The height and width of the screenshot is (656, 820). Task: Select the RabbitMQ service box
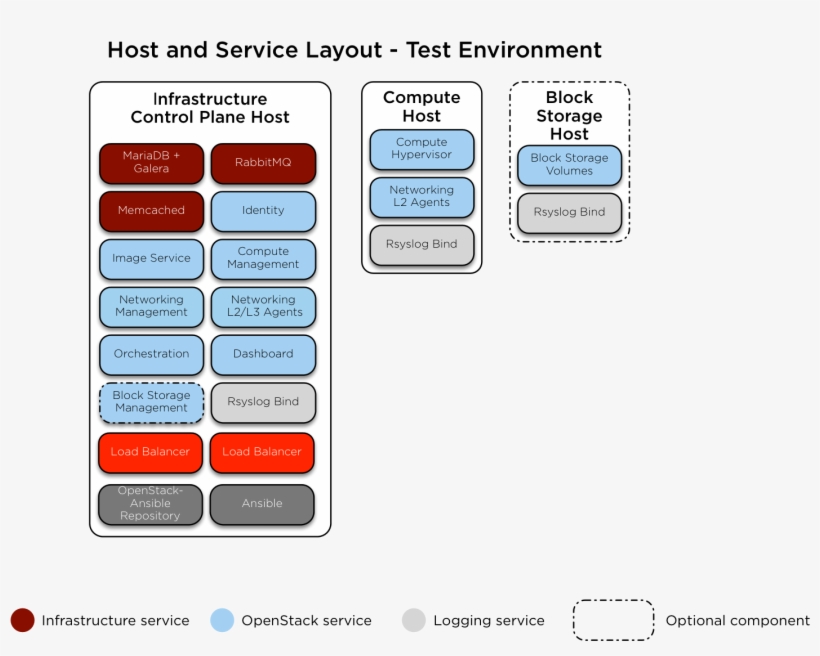point(263,163)
